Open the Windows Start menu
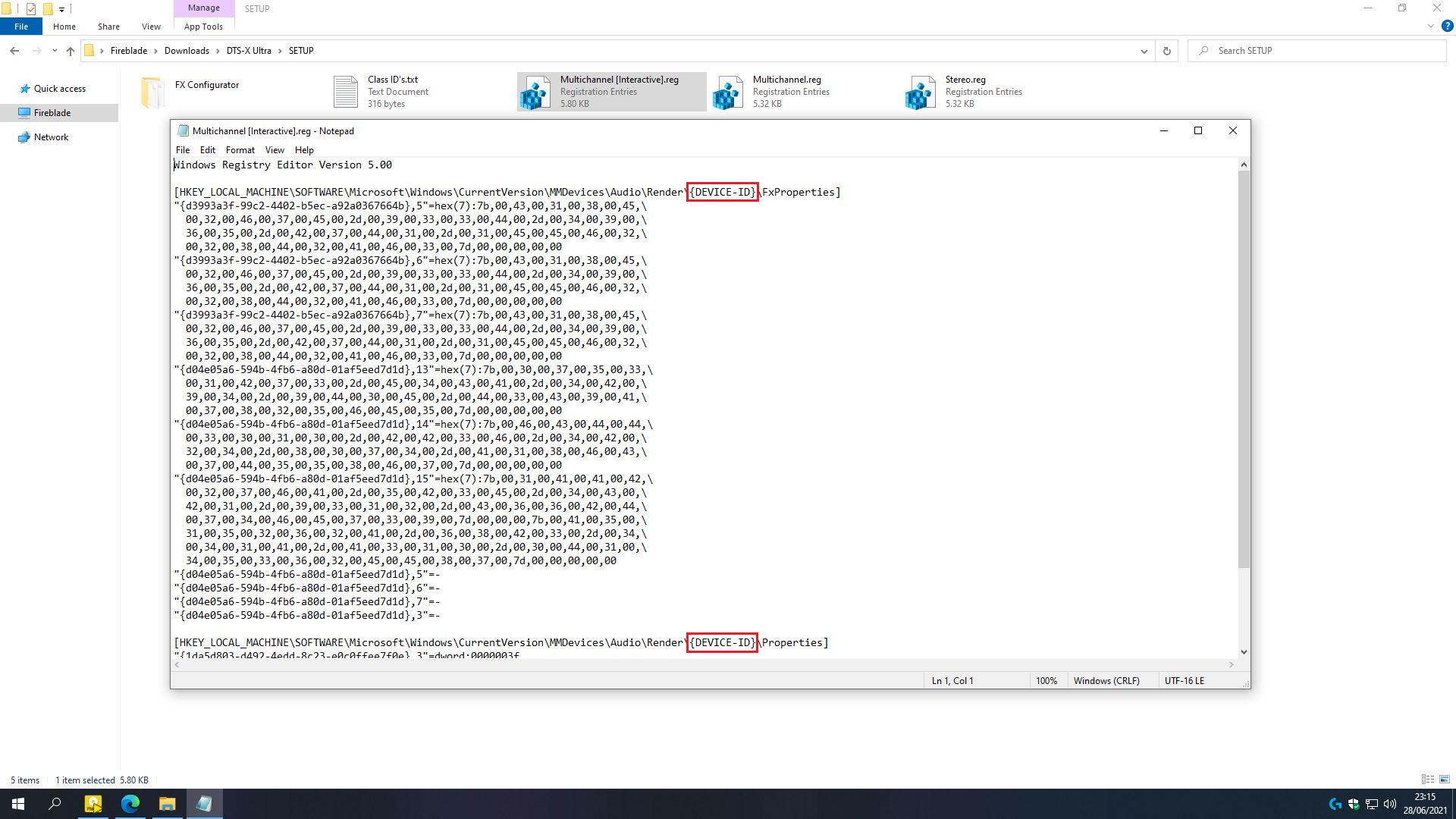1456x819 pixels. (x=18, y=804)
